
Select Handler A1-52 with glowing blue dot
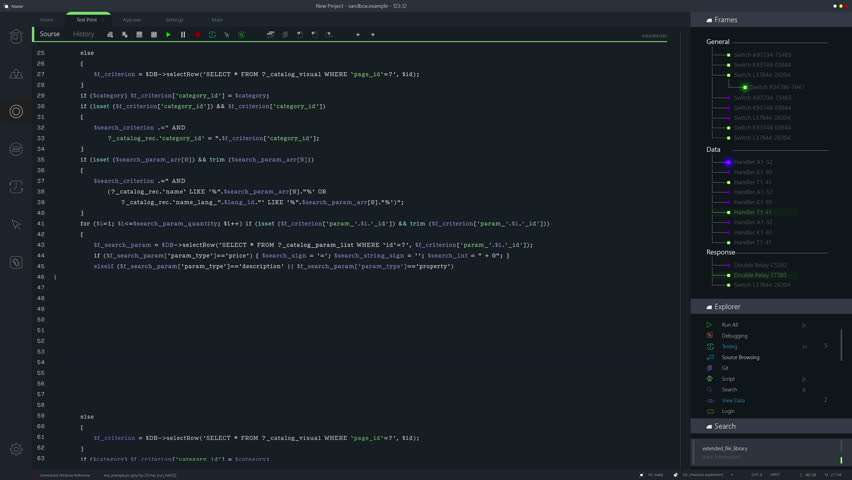753,162
